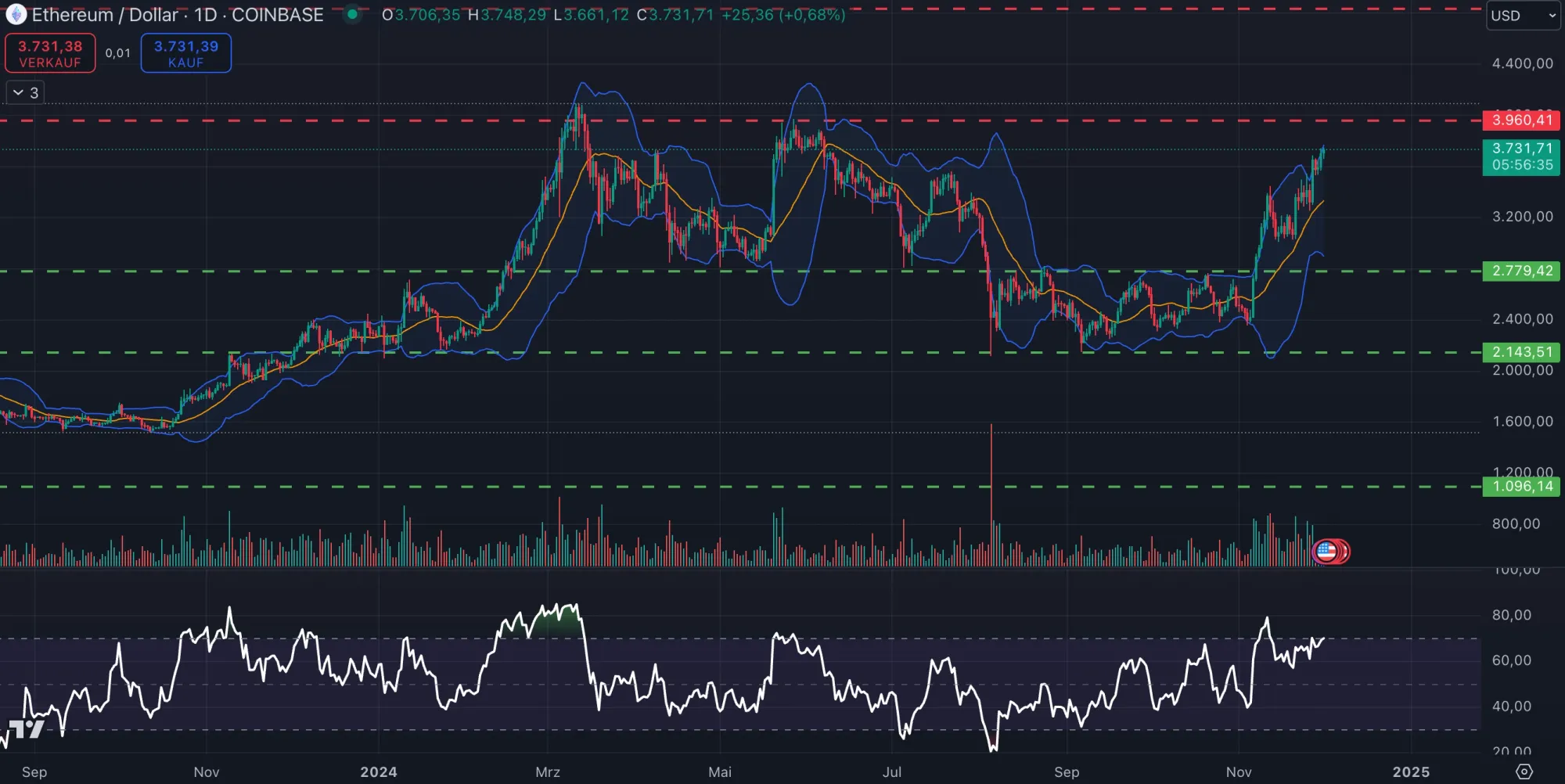Viewport: 1565px width, 784px height.
Task: Expand the collapsed indicators legend showing 3
Action: tap(26, 92)
